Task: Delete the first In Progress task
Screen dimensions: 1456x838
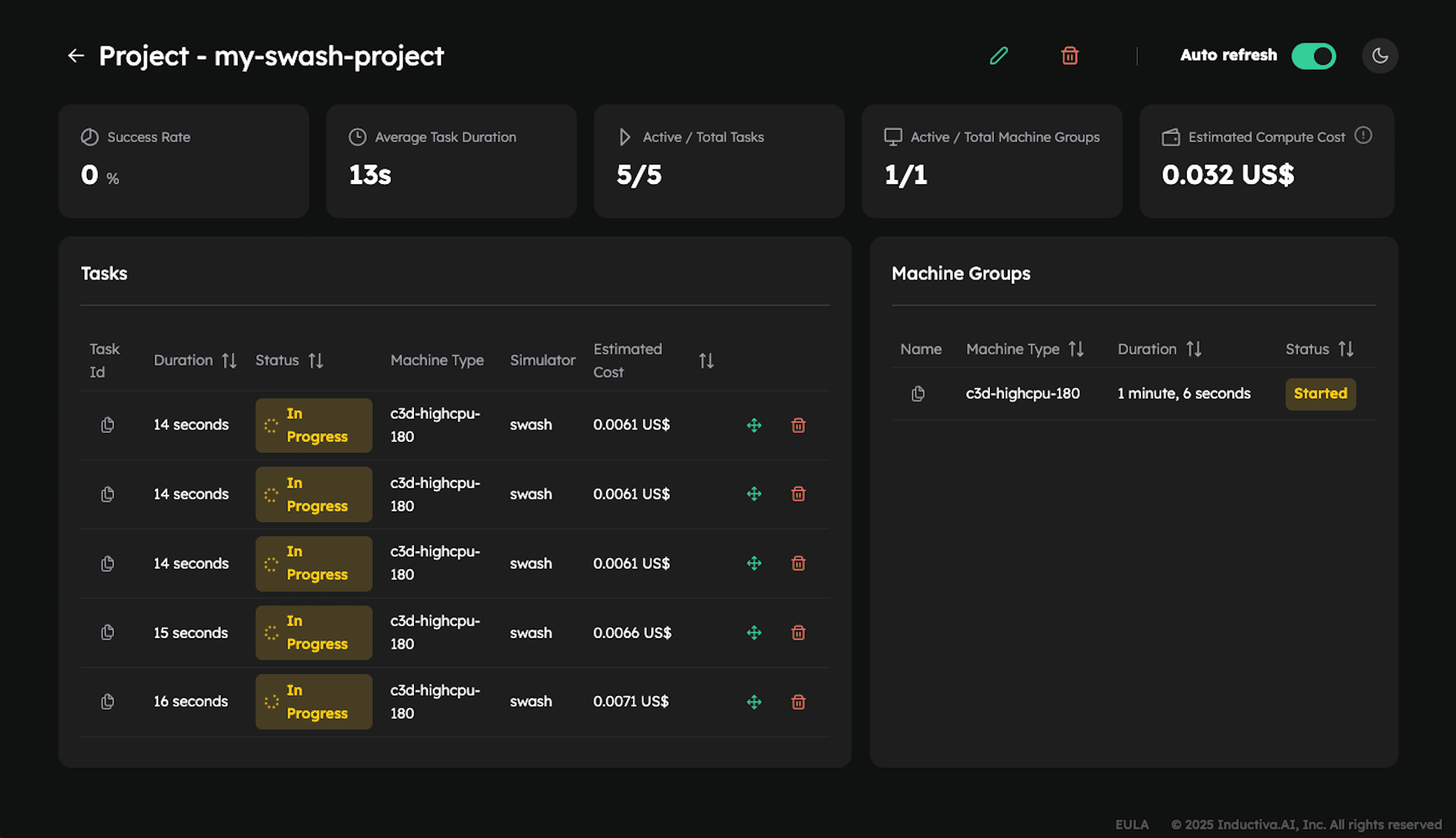Action: pyautogui.click(x=798, y=425)
